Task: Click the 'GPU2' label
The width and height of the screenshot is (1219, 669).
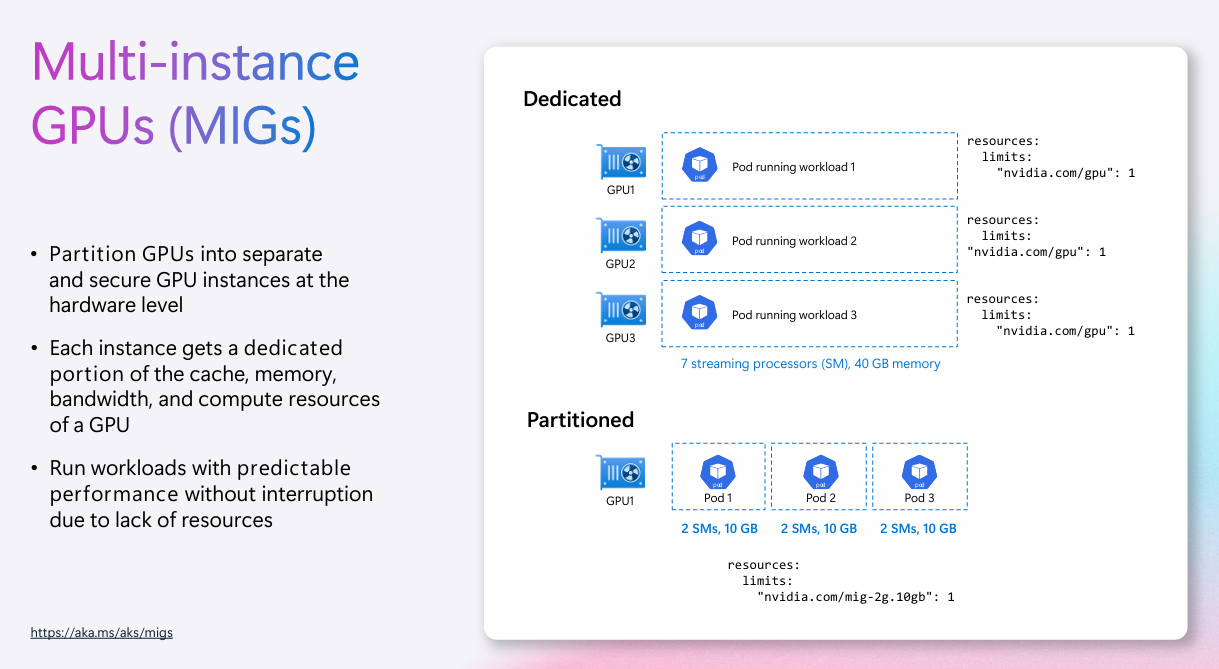Action: pos(620,265)
